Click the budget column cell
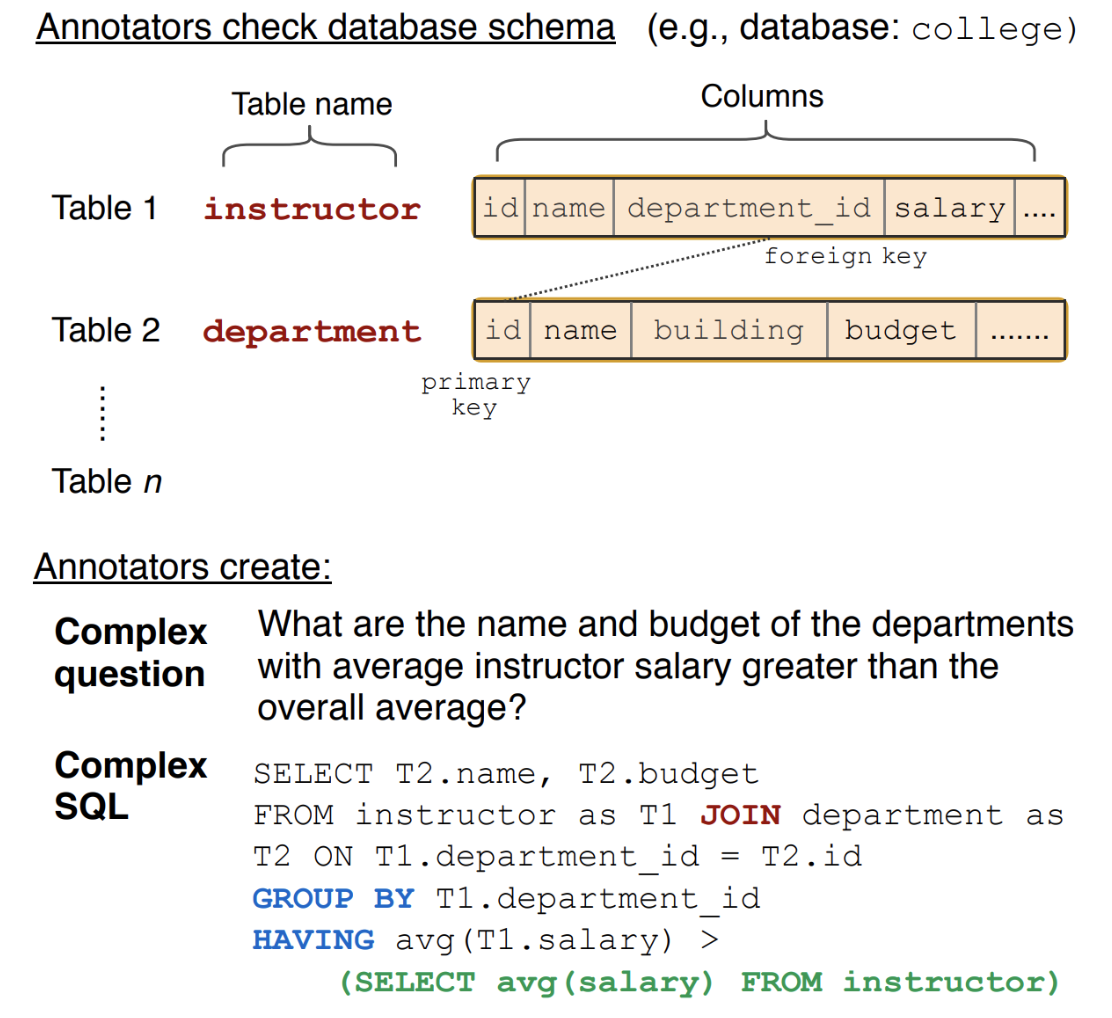Viewport: 1112px width, 1018px height. pos(900,330)
